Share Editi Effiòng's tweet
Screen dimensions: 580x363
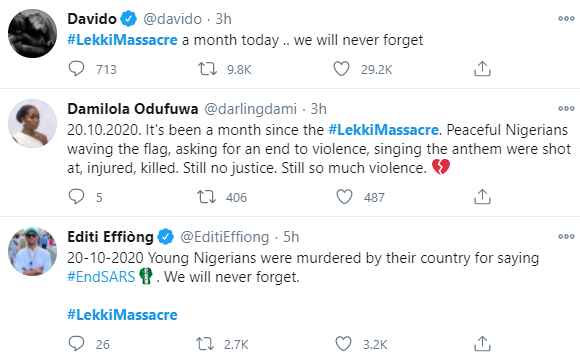point(482,344)
